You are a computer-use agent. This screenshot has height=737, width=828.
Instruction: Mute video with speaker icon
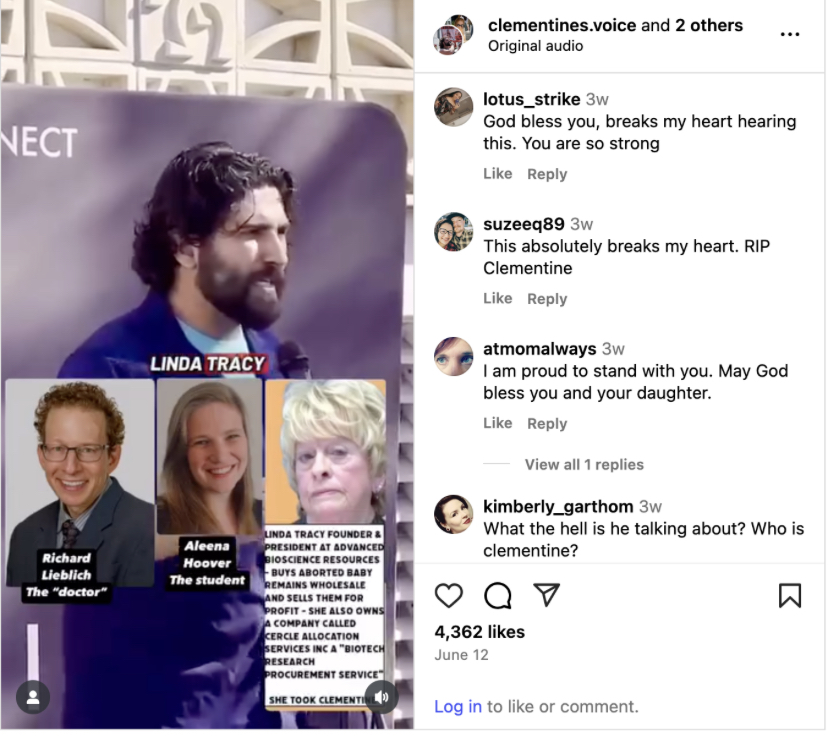pos(381,697)
